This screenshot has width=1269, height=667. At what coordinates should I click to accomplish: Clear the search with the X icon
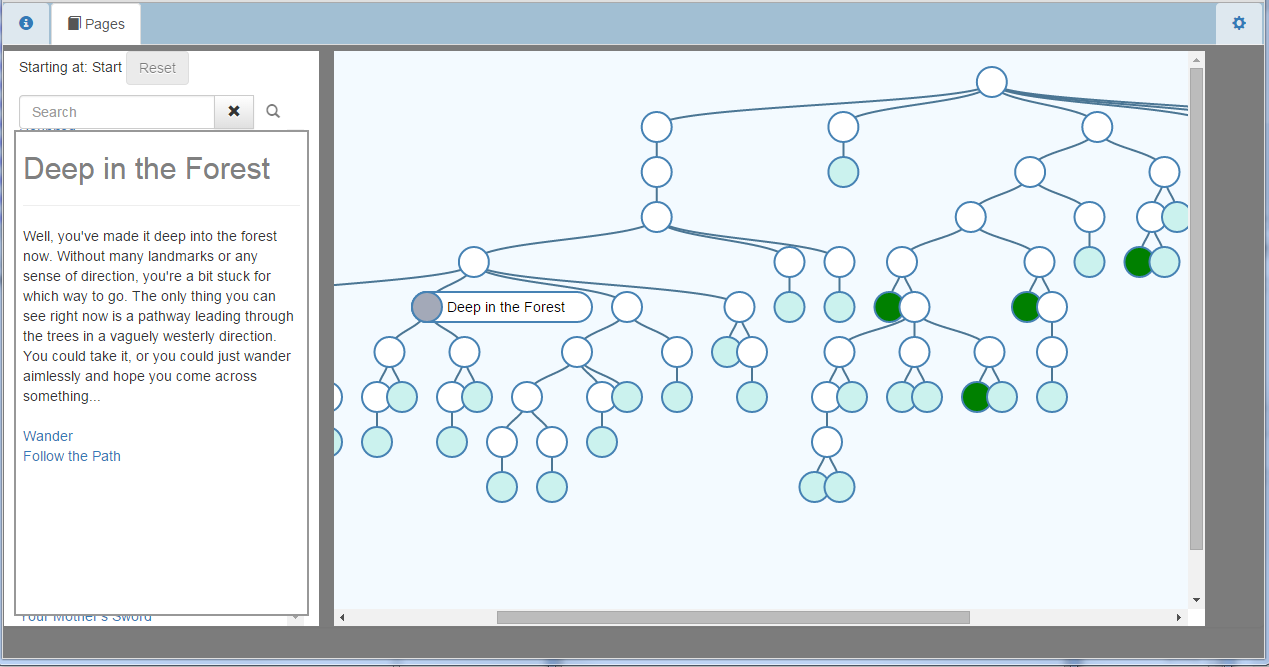pyautogui.click(x=233, y=111)
